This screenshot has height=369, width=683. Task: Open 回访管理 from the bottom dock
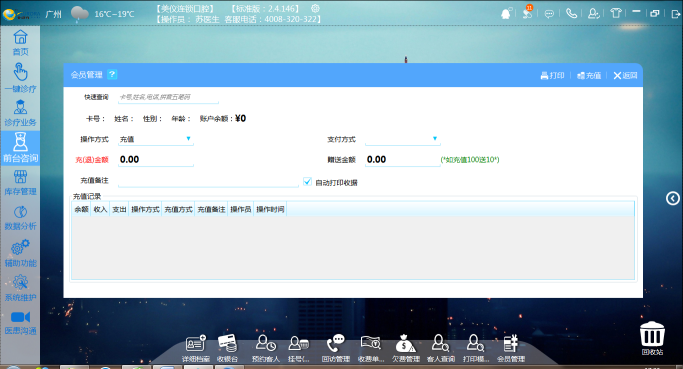point(336,349)
